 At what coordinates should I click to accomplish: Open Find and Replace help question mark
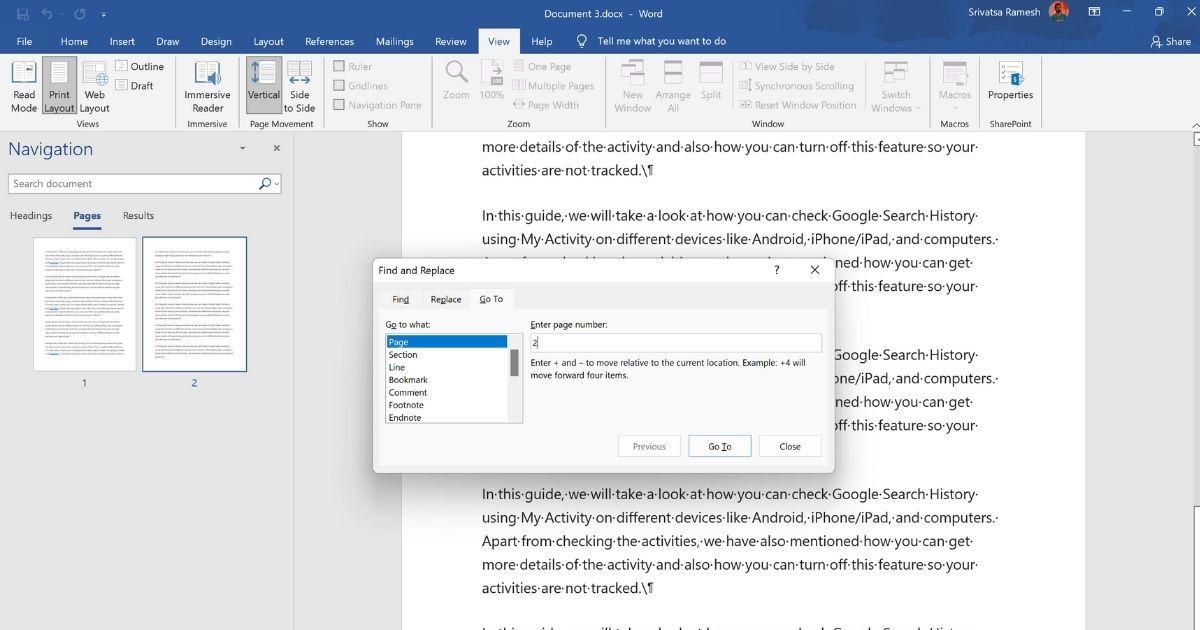(x=777, y=270)
